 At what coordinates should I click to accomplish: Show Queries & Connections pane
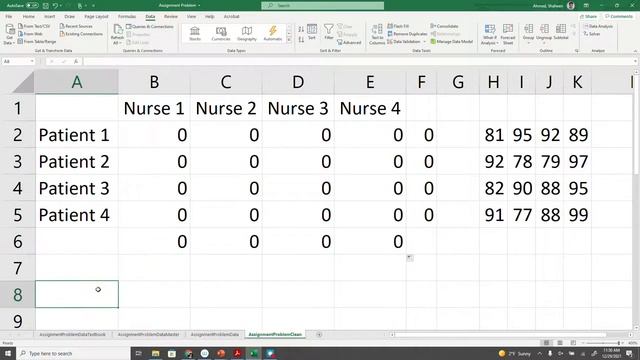pos(150,27)
